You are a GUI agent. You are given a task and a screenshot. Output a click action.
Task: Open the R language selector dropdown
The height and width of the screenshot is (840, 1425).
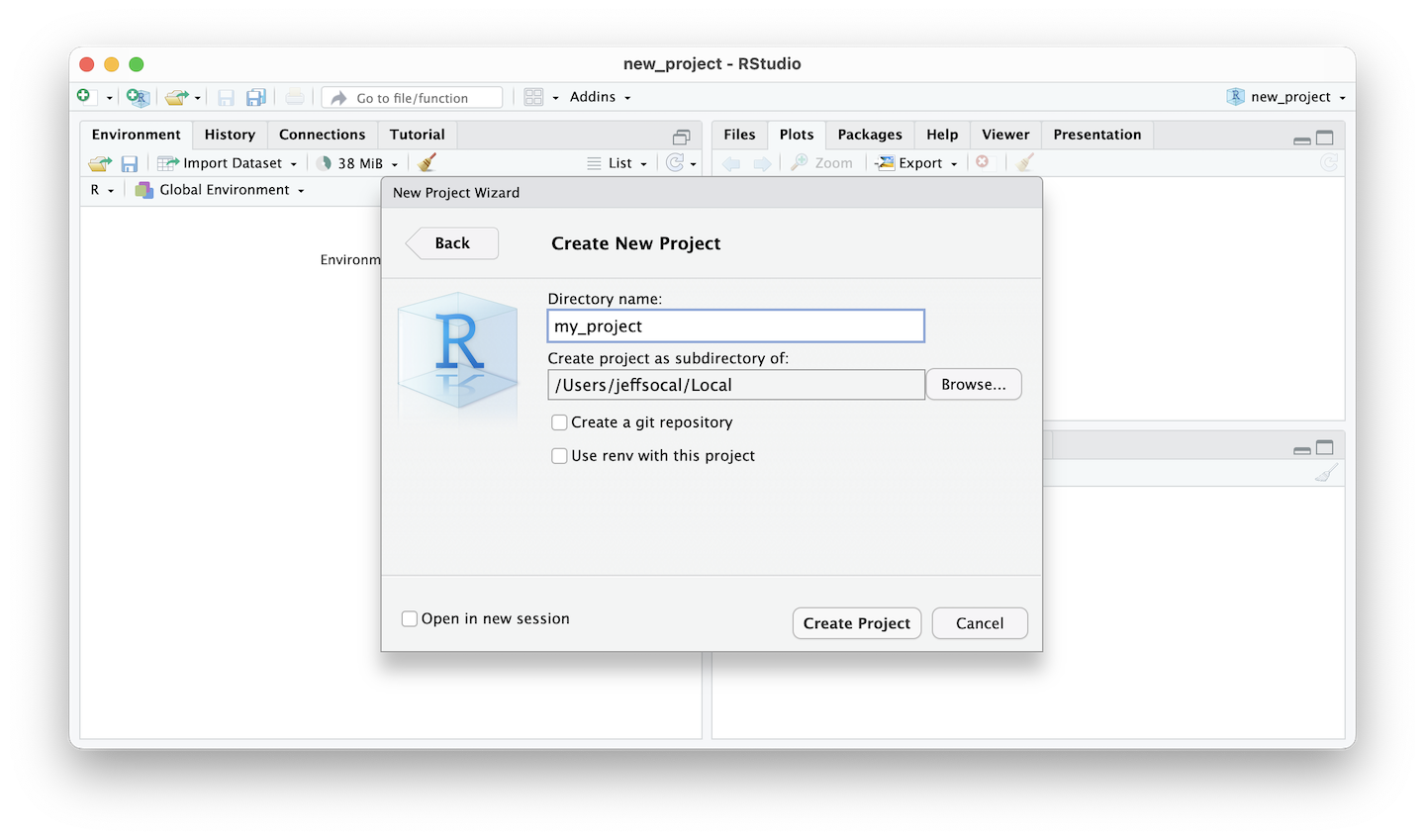click(102, 190)
